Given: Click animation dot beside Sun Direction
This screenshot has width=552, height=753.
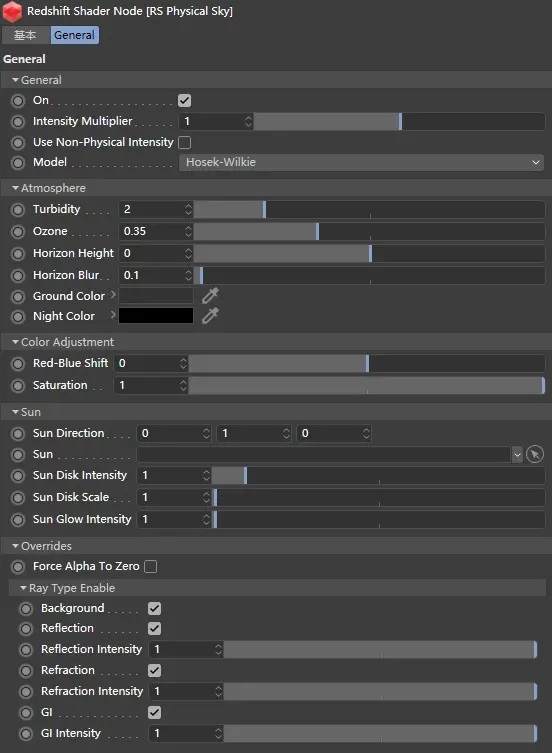Looking at the screenshot, I should click(18, 434).
